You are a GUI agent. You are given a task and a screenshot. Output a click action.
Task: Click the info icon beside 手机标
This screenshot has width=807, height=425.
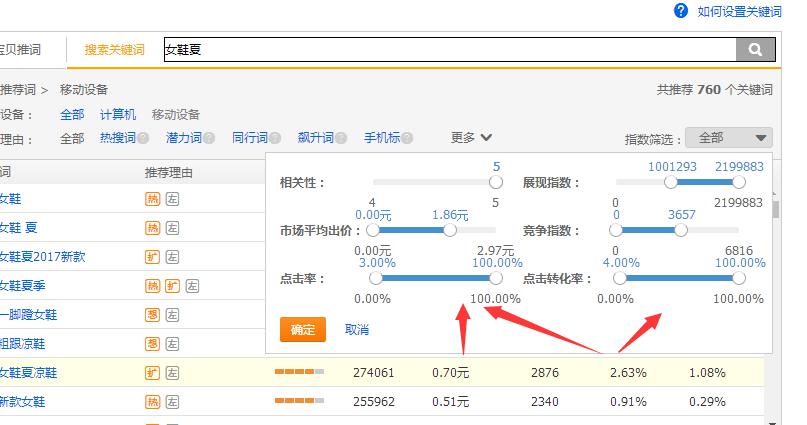(x=407, y=139)
